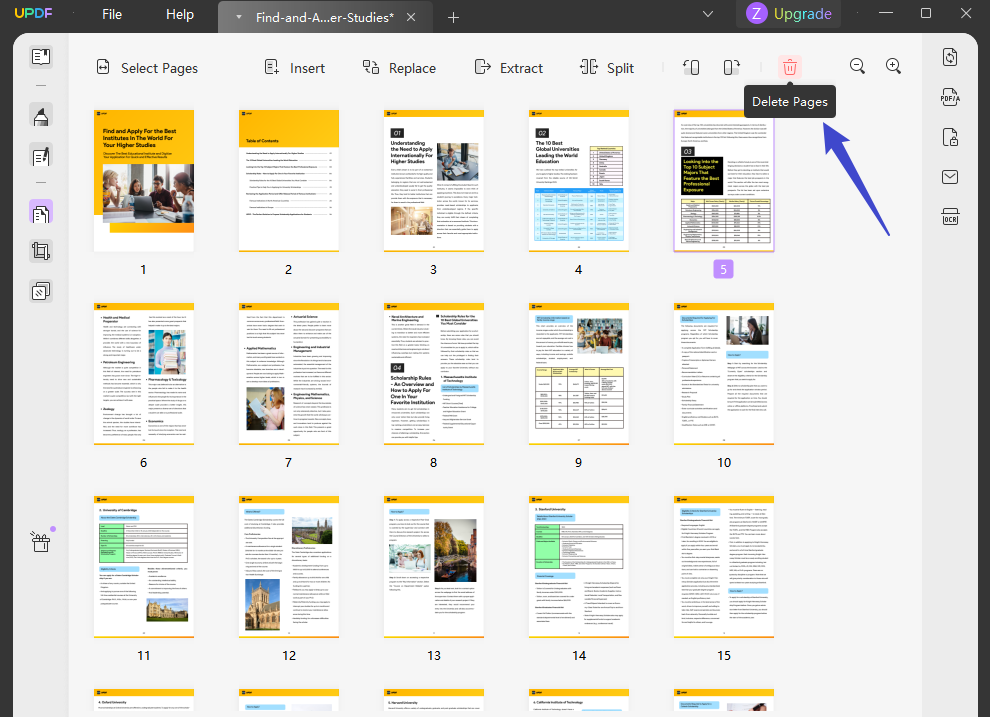Open the Help menu
Viewport: 990px width, 717px height.
click(x=179, y=14)
